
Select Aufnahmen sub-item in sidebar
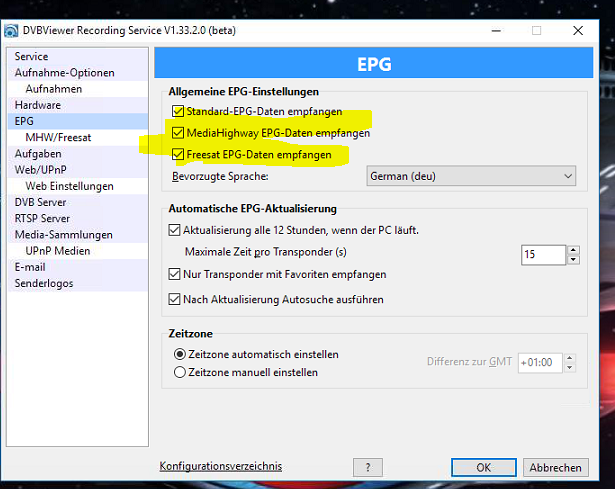[x=78, y=89]
